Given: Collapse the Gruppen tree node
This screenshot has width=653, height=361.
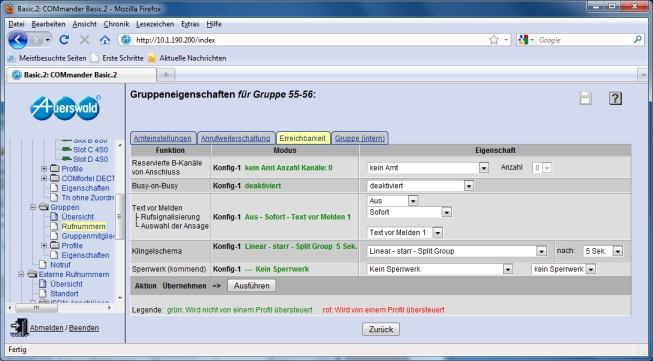Looking at the screenshot, I should point(32,207).
